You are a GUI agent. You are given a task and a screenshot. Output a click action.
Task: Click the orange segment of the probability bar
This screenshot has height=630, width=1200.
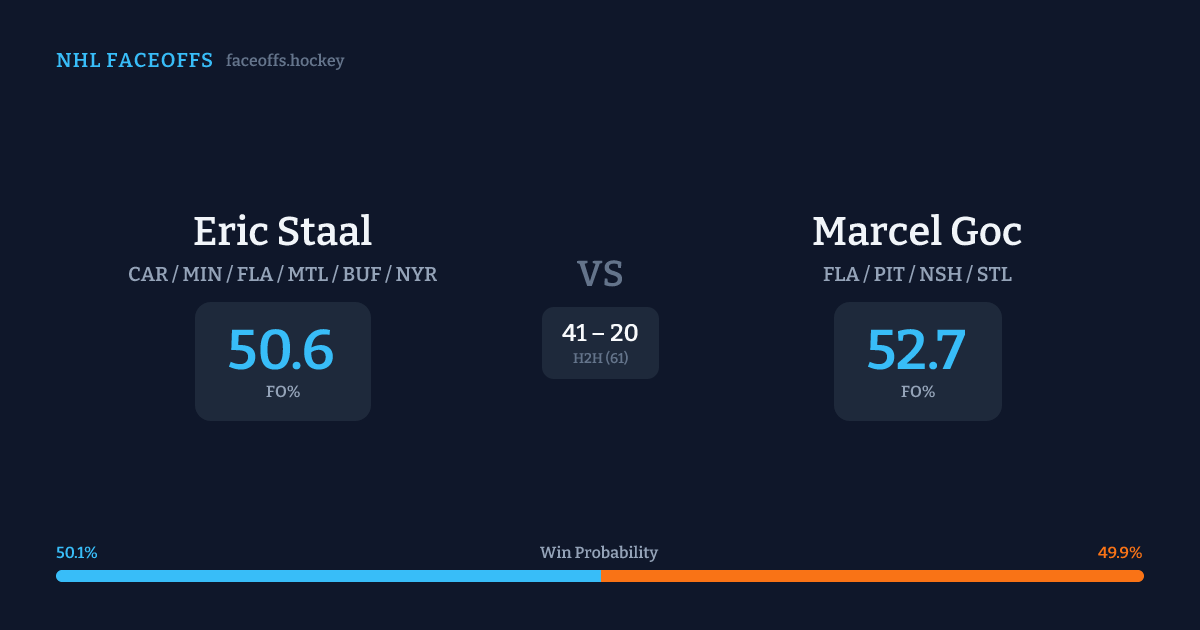click(872, 576)
